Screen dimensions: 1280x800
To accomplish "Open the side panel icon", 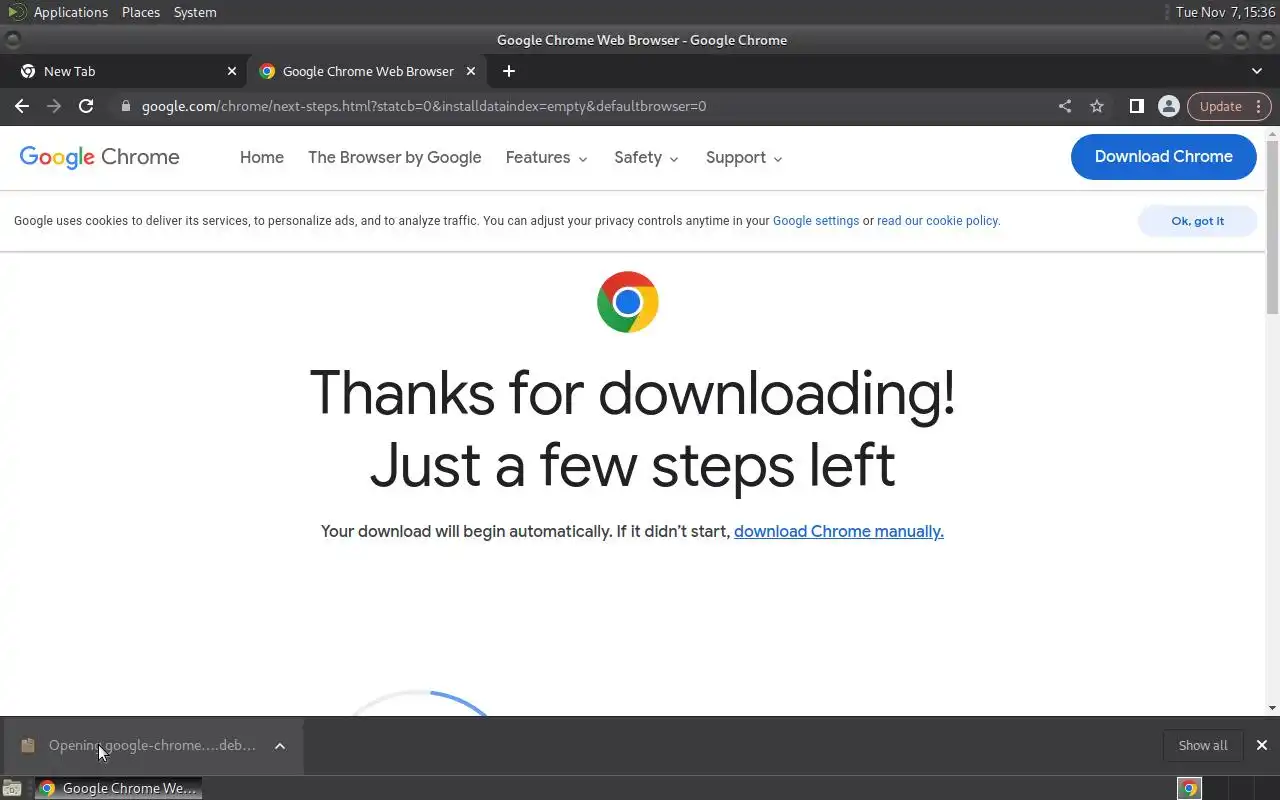I will (1137, 106).
